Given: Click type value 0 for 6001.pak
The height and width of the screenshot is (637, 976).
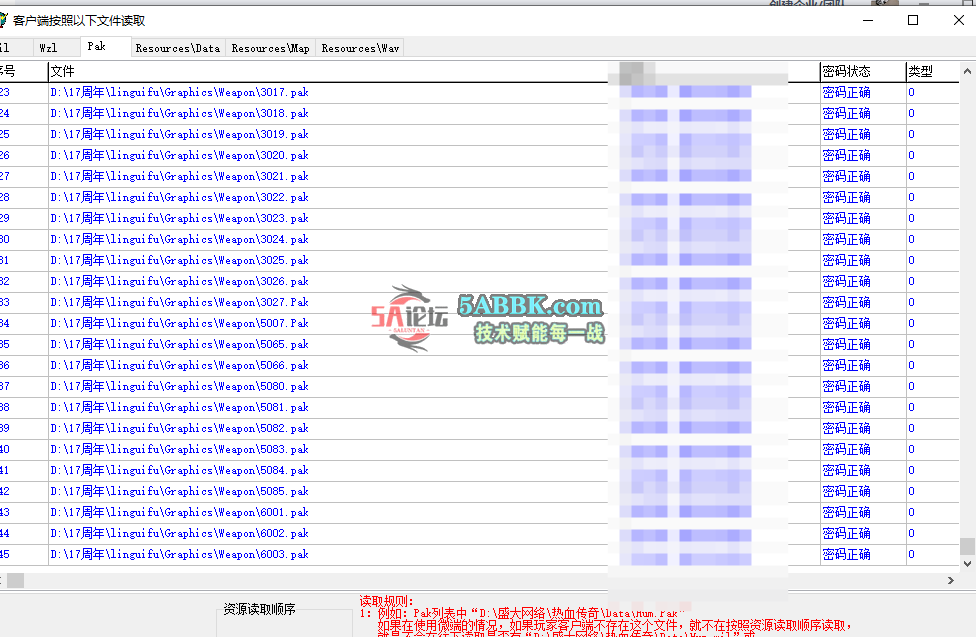Looking at the screenshot, I should 911,512.
